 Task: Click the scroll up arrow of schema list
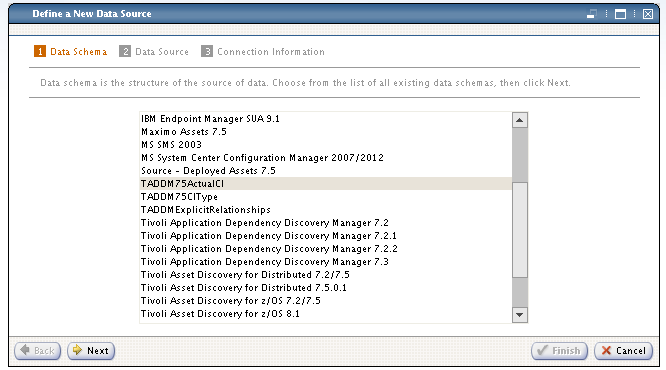click(x=519, y=120)
